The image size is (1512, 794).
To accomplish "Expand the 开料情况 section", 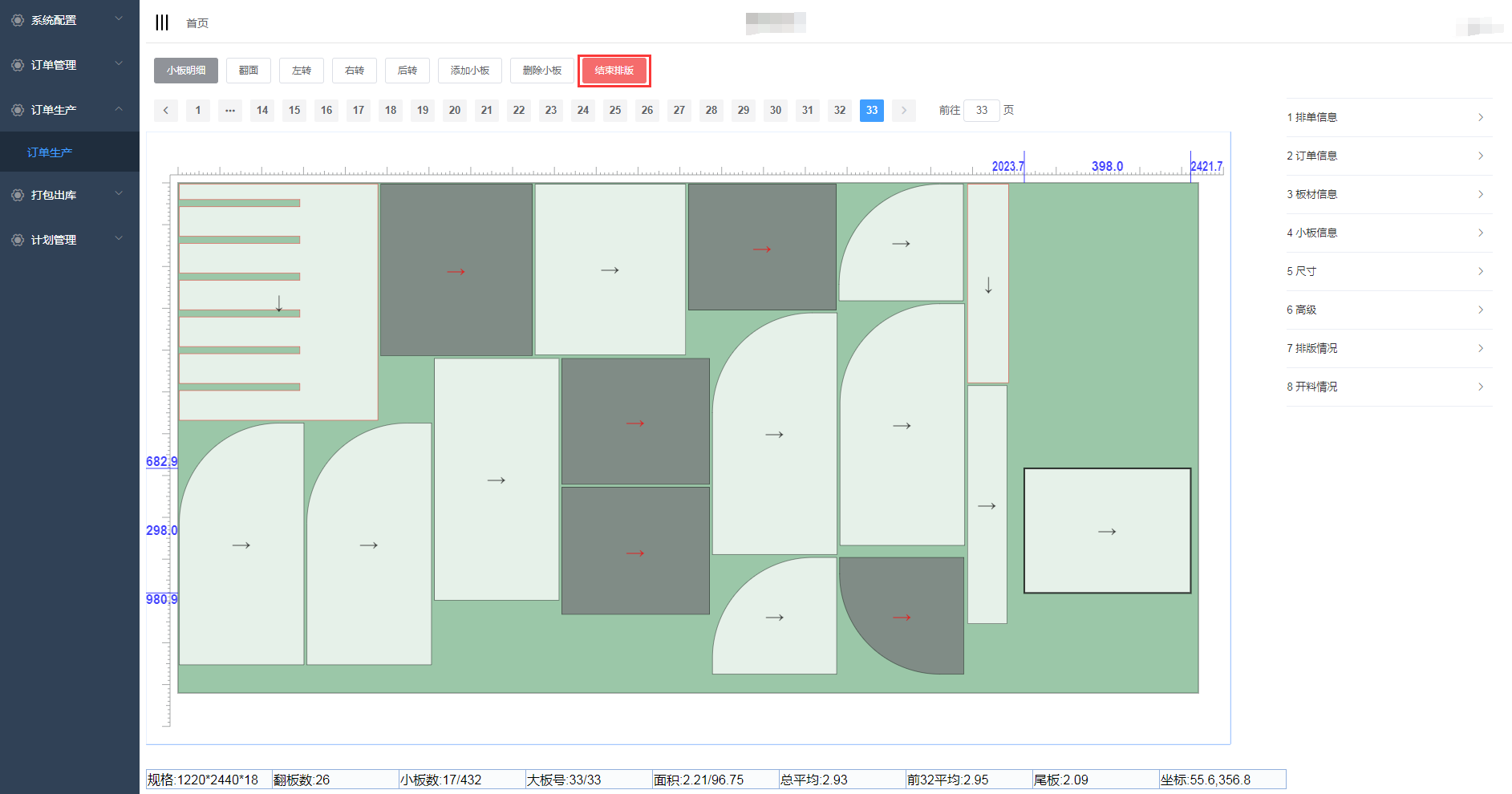I will click(1388, 387).
